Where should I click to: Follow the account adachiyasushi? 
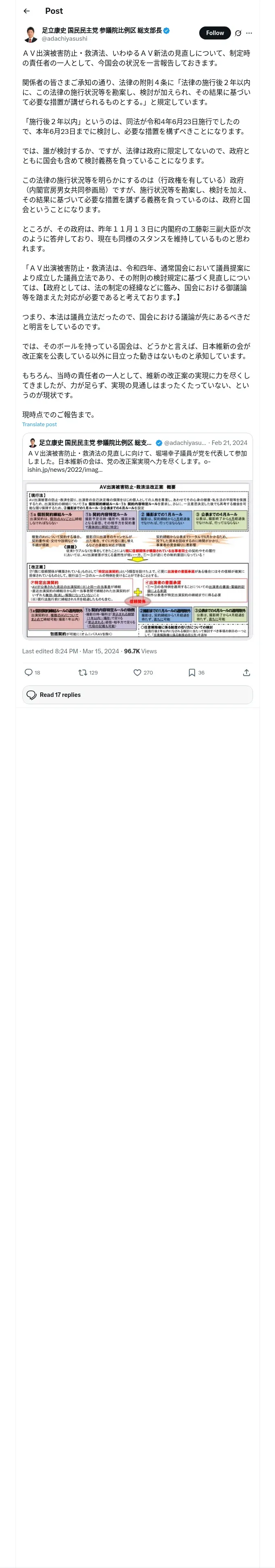[215, 33]
